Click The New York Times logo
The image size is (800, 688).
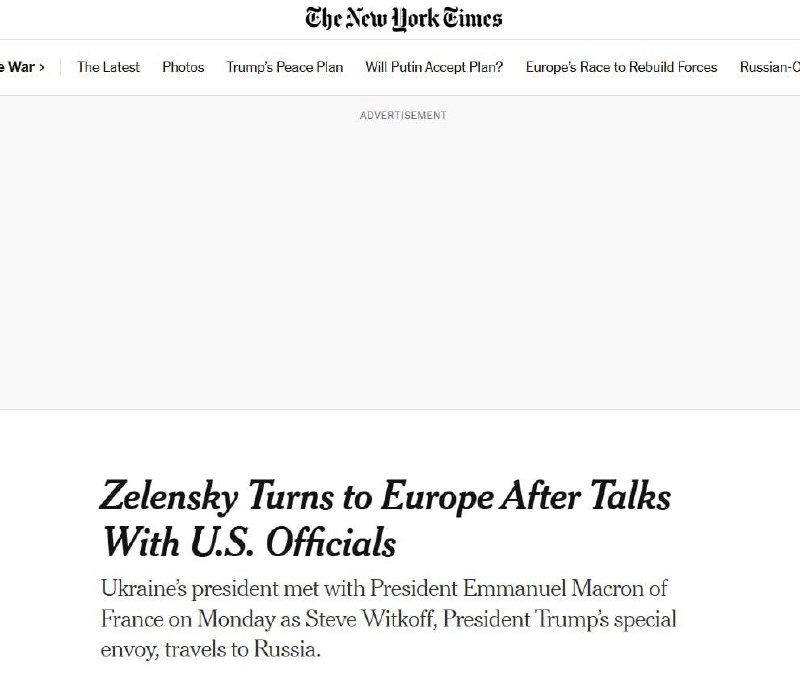404,18
